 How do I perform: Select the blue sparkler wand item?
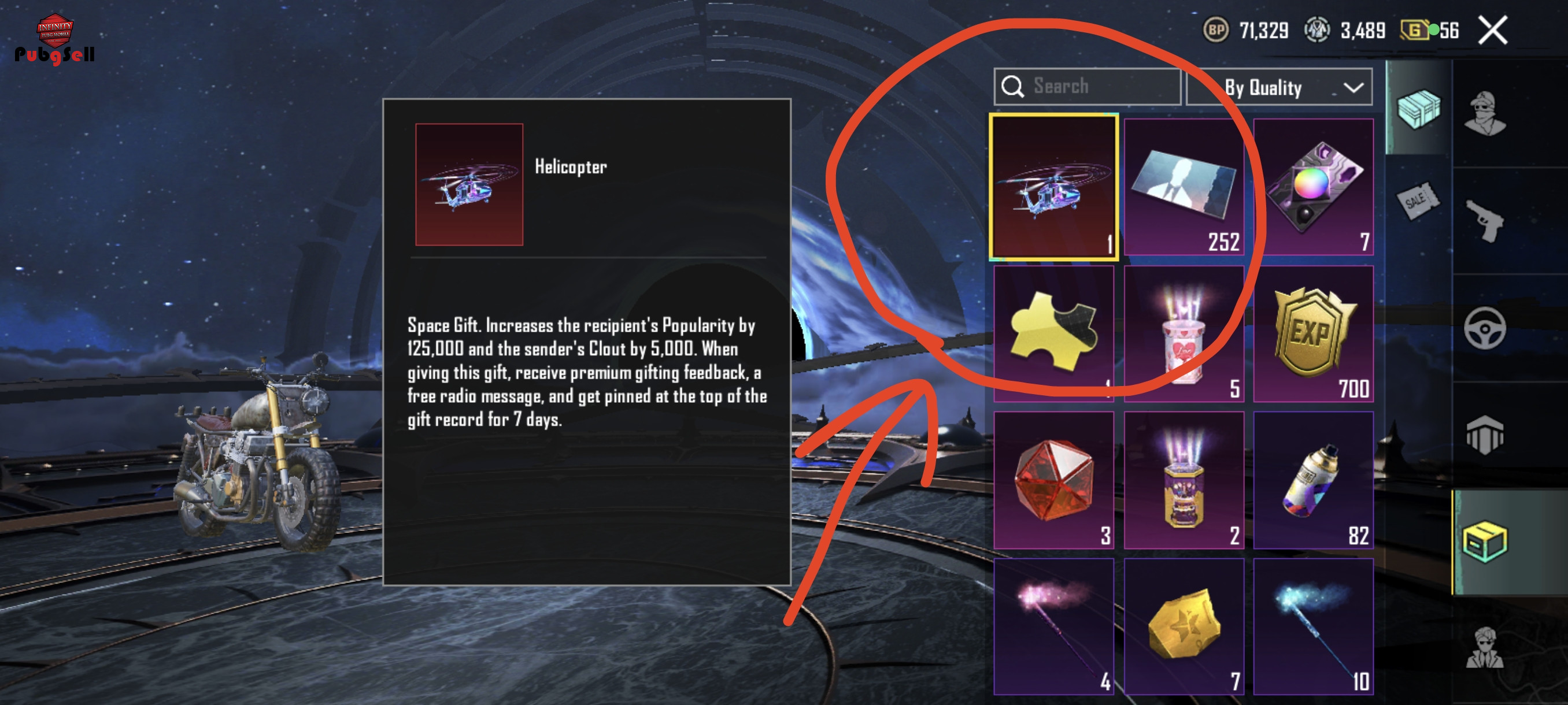tap(1314, 626)
